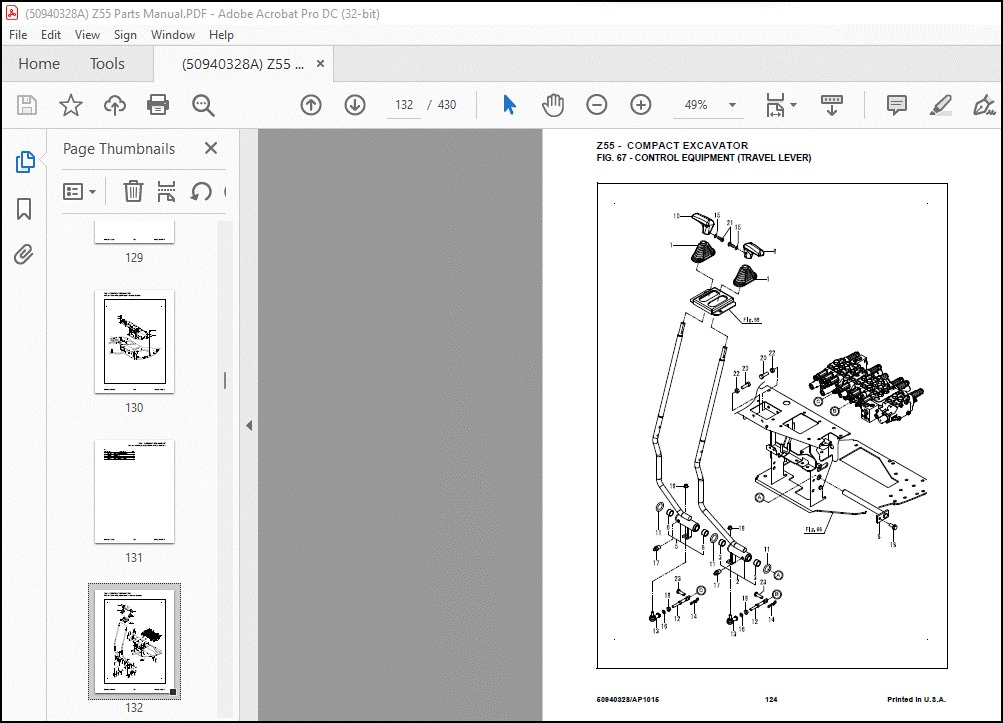
Task: Collapse the navigation pane arrow
Action: (x=249, y=425)
